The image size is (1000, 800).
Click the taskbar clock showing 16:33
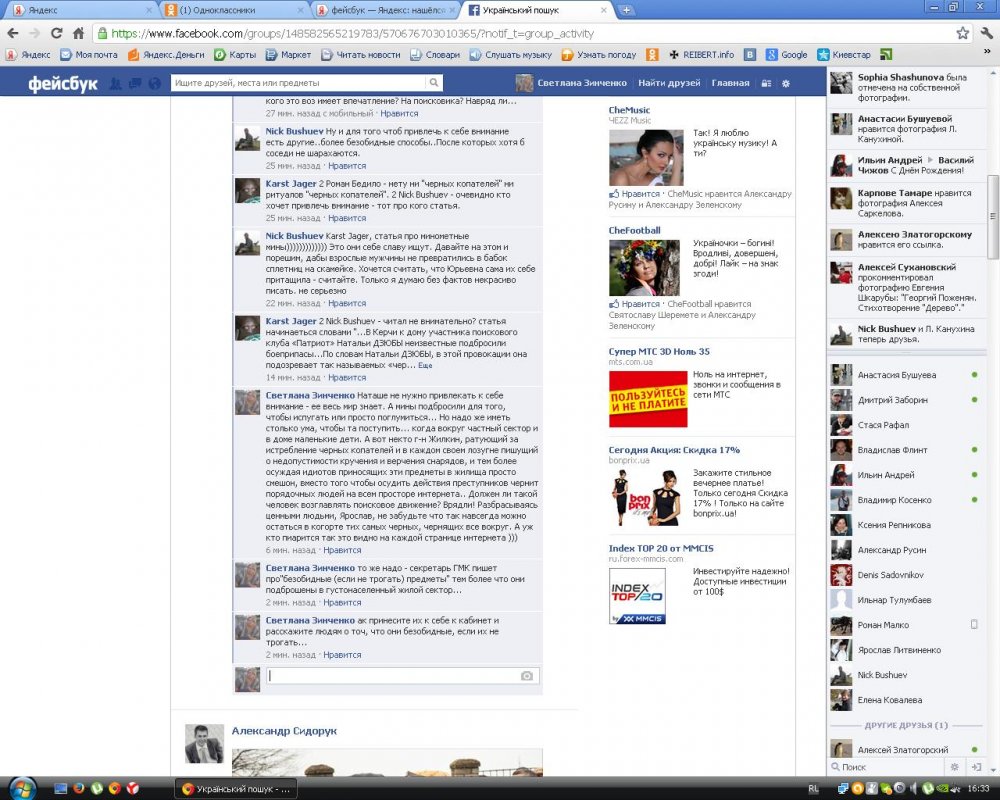click(978, 789)
